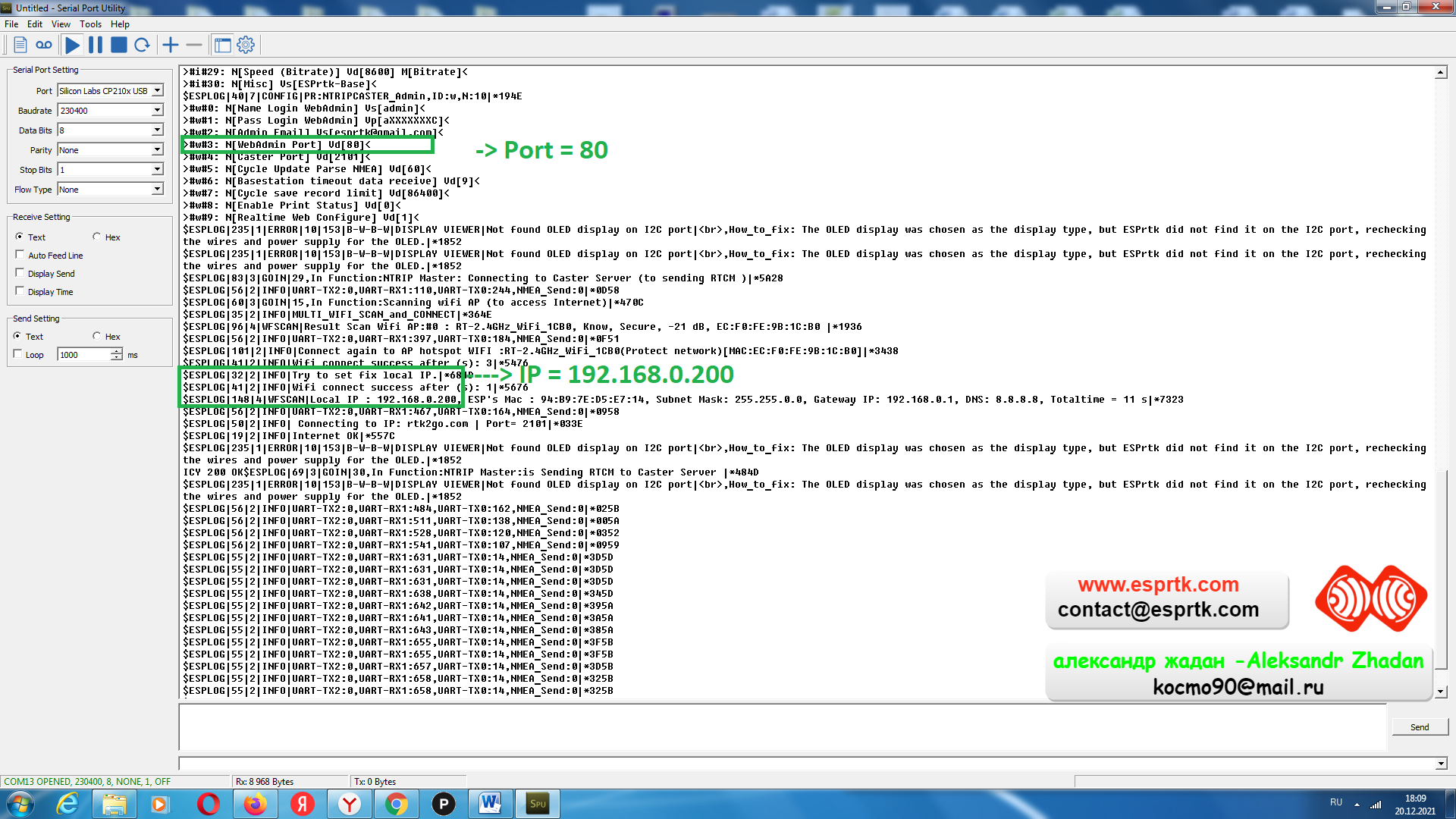Image resolution: width=1456 pixels, height=819 pixels.
Task: Open the Tools menu
Action: click(90, 24)
